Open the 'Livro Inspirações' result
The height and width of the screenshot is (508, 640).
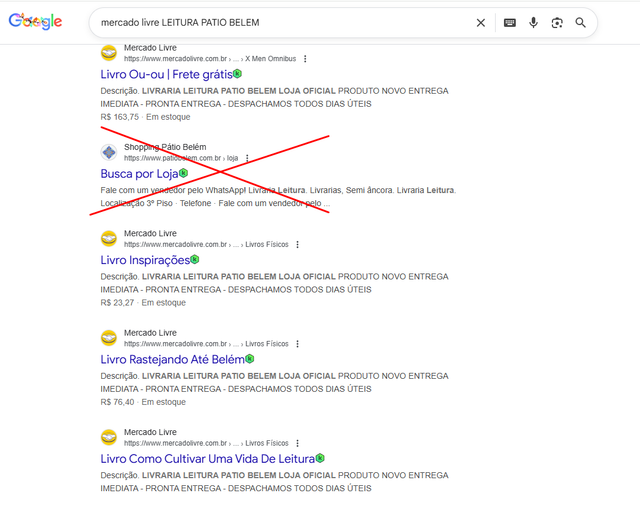coord(145,260)
